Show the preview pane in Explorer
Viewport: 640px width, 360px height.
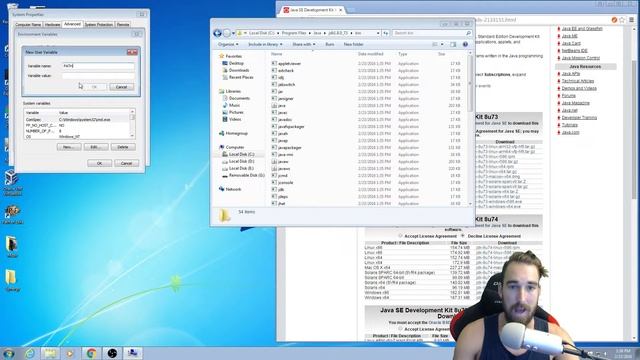point(453,44)
